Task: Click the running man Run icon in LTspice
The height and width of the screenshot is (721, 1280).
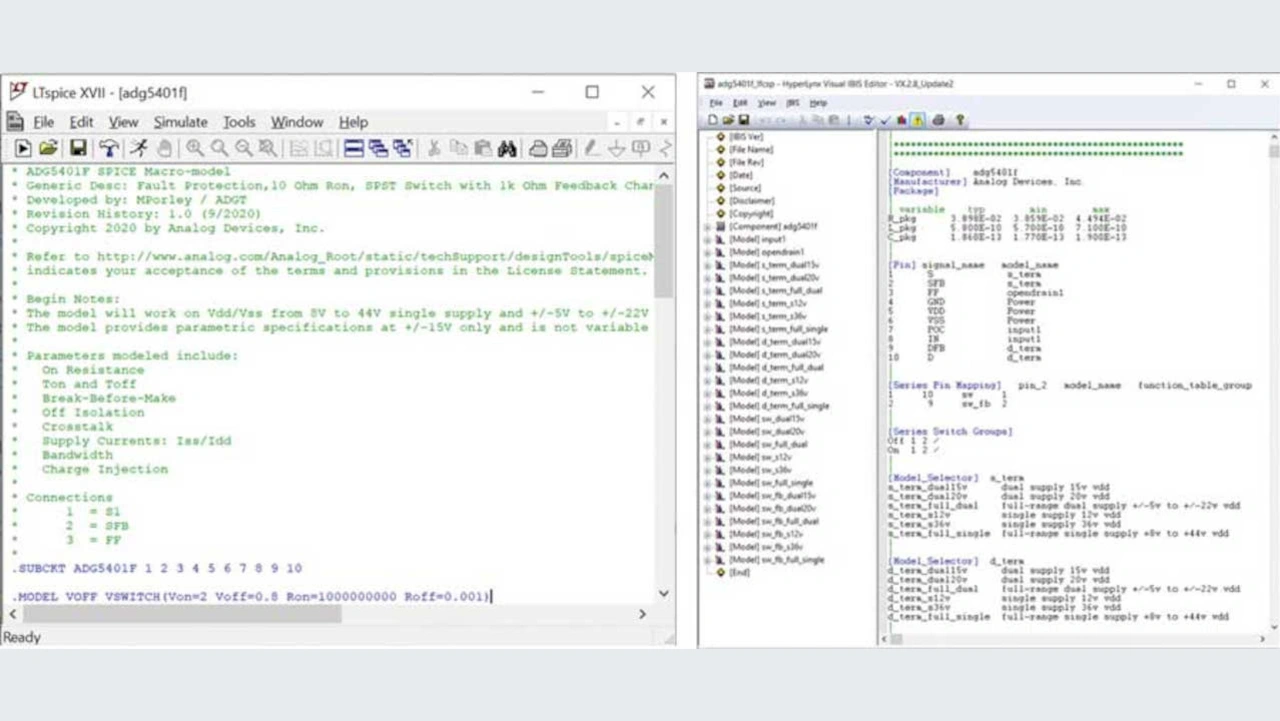Action: click(139, 148)
